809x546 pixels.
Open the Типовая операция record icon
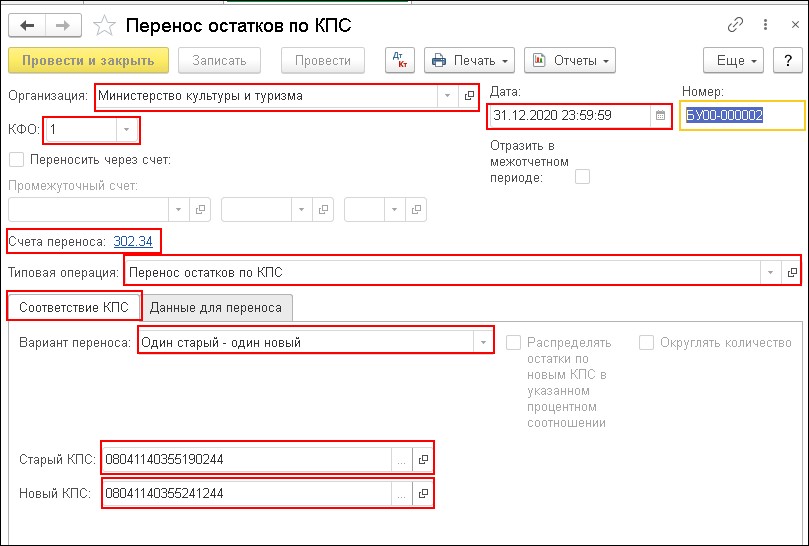[792, 272]
